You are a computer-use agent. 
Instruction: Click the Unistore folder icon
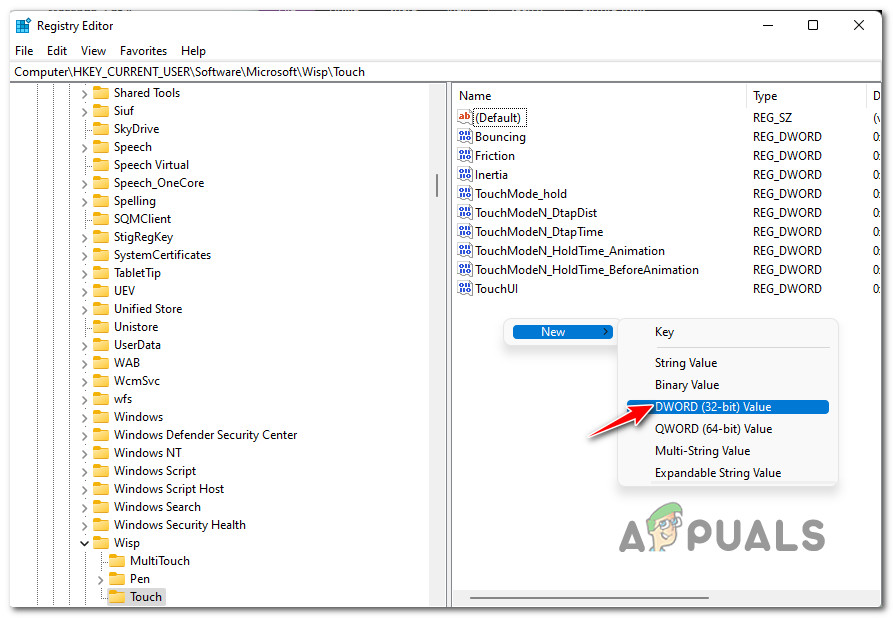coord(101,327)
